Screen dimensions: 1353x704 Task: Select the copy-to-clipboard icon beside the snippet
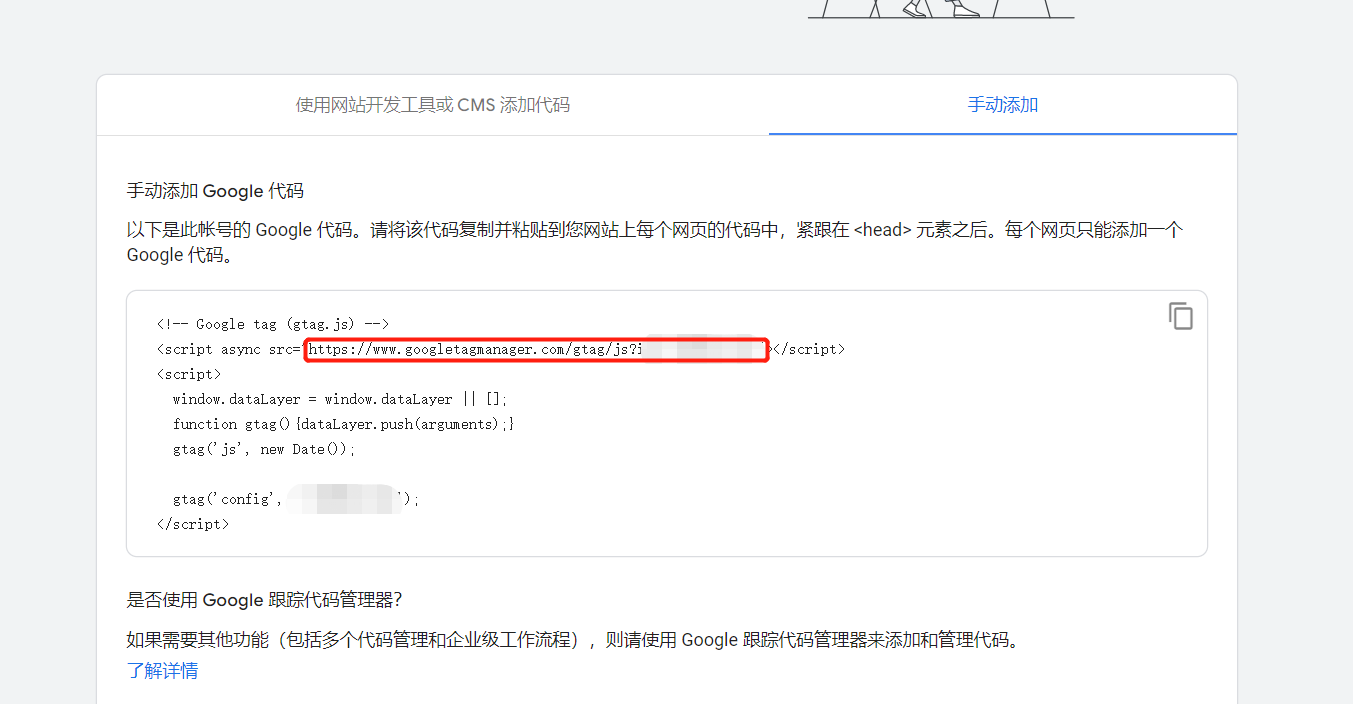pos(1181,315)
